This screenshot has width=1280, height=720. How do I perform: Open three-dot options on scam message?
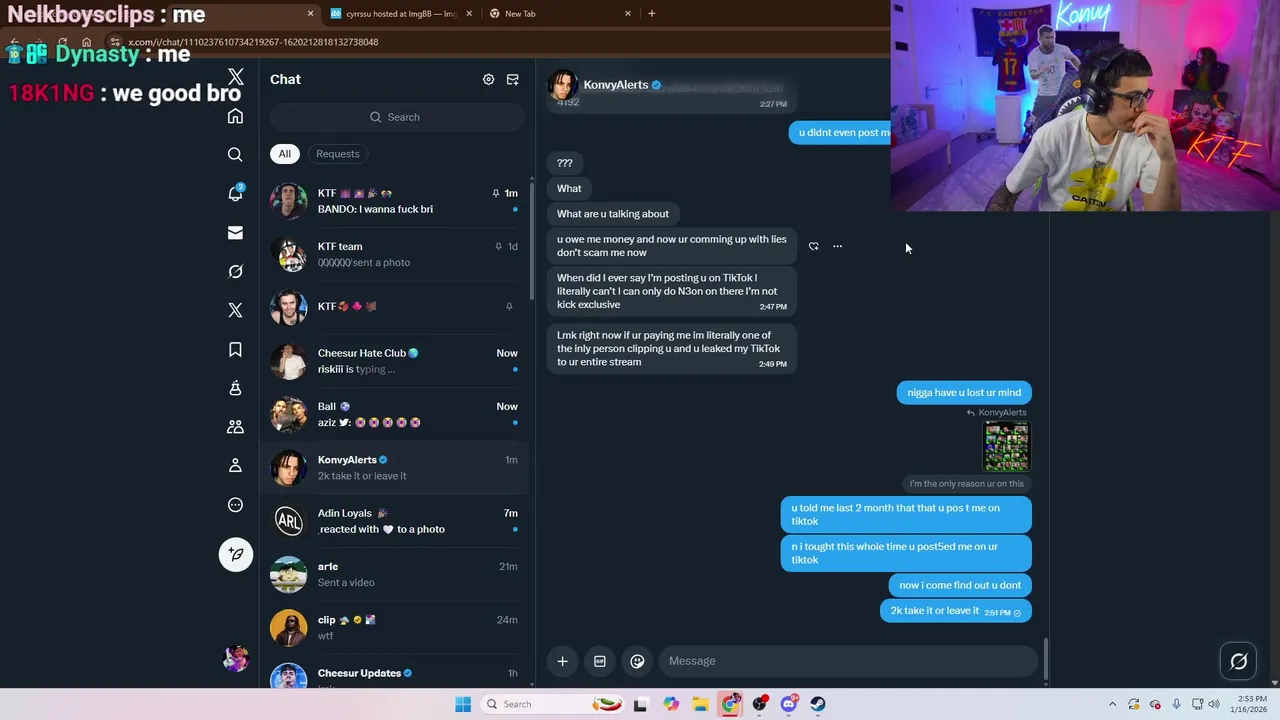(837, 246)
